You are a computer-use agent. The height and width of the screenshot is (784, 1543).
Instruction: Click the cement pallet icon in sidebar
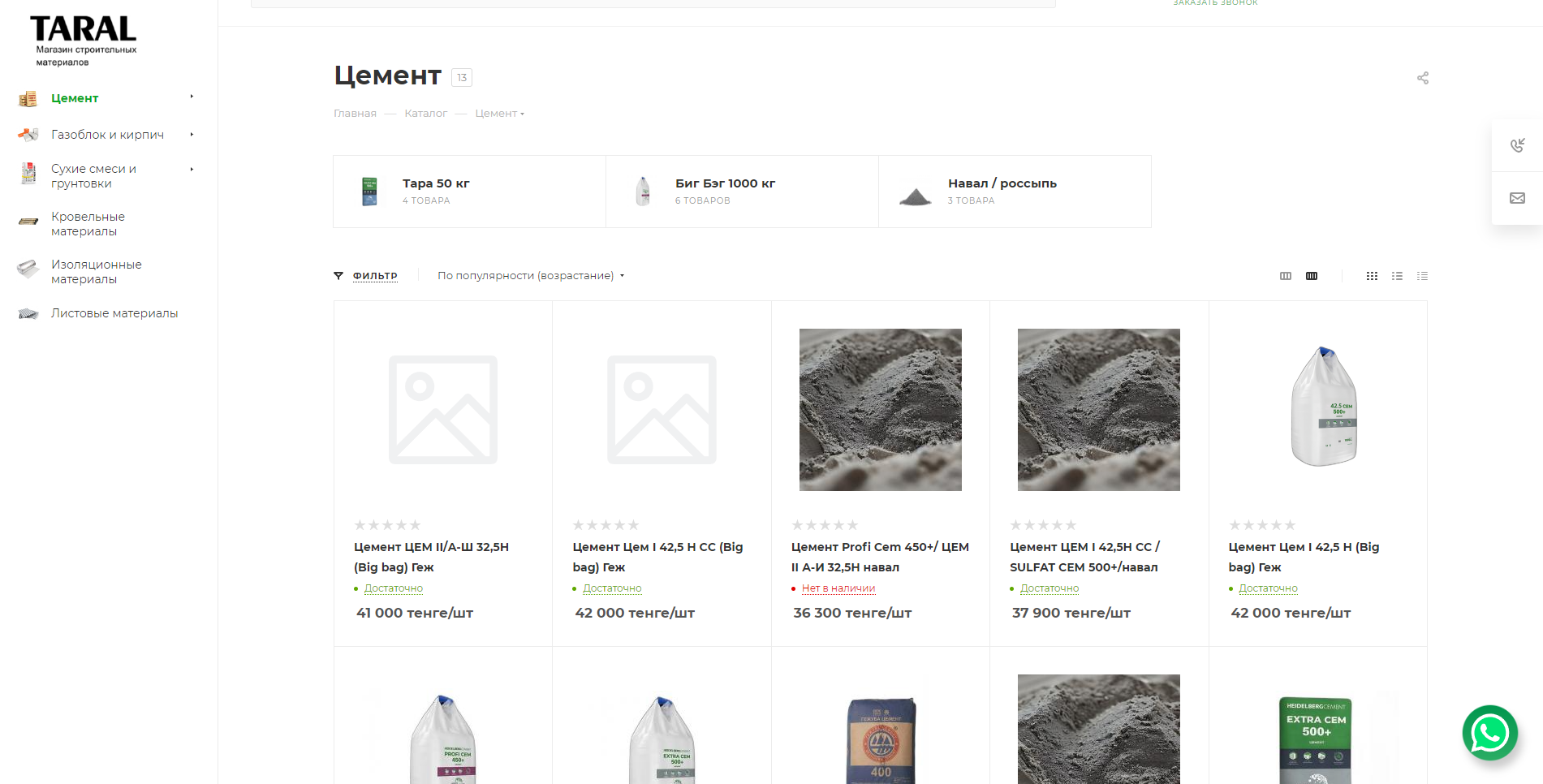(x=28, y=98)
